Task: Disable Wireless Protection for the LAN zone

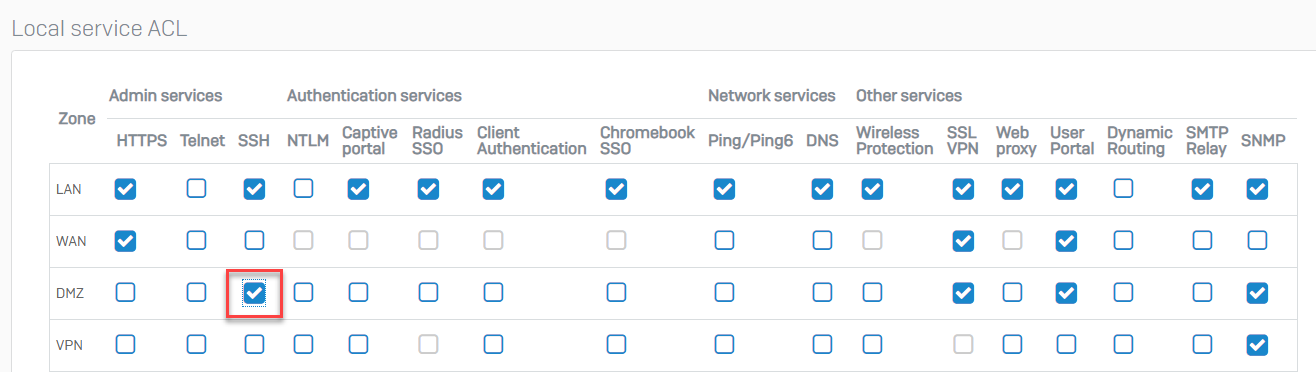Action: tap(873, 189)
